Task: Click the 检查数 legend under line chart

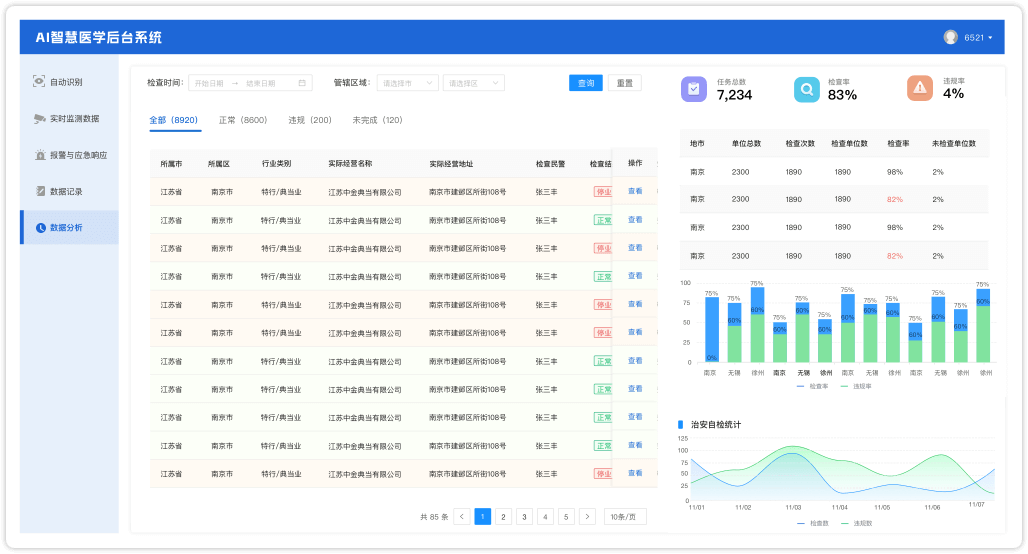Action: 813,523
